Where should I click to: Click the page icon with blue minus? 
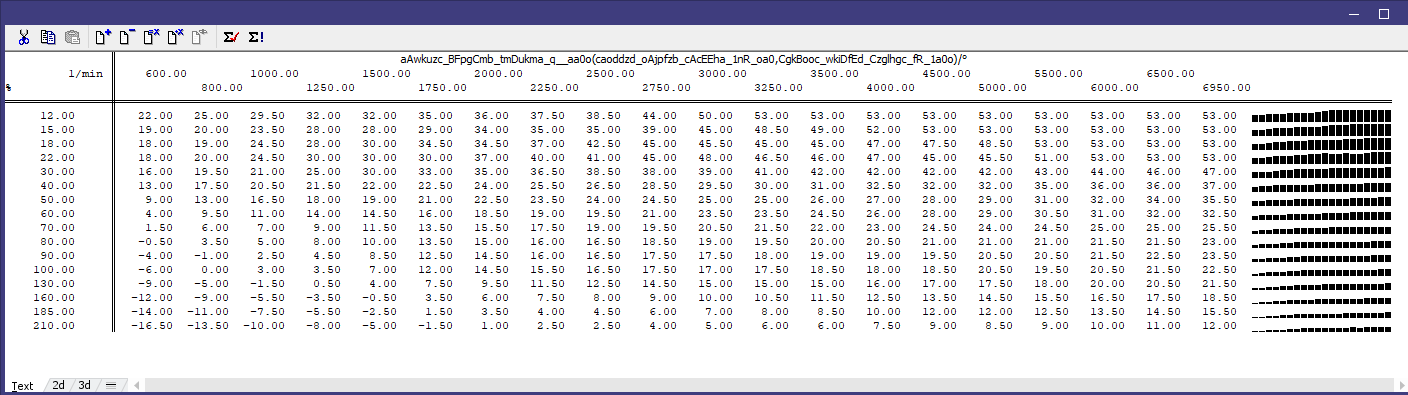[127, 37]
